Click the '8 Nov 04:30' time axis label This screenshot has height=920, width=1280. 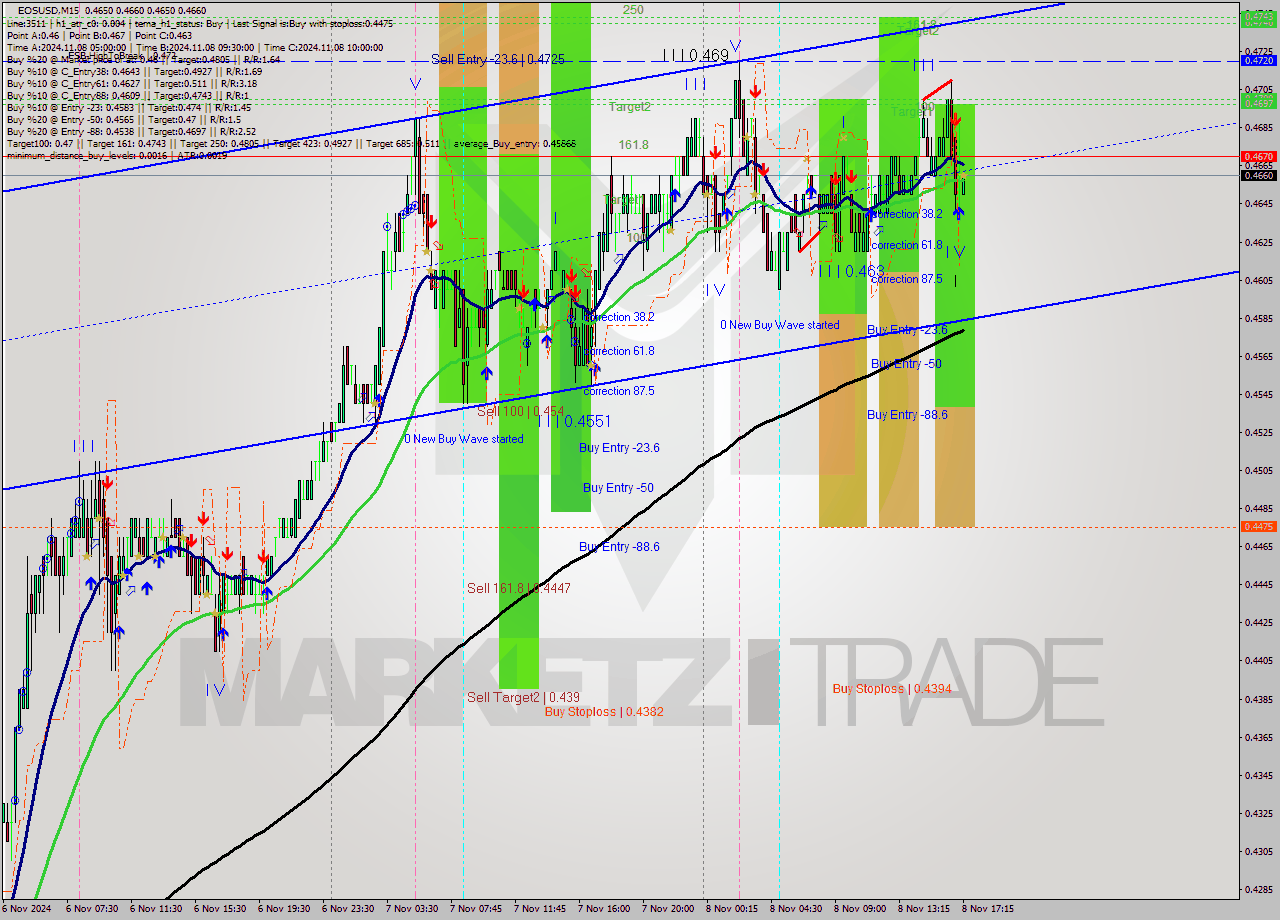(796, 909)
